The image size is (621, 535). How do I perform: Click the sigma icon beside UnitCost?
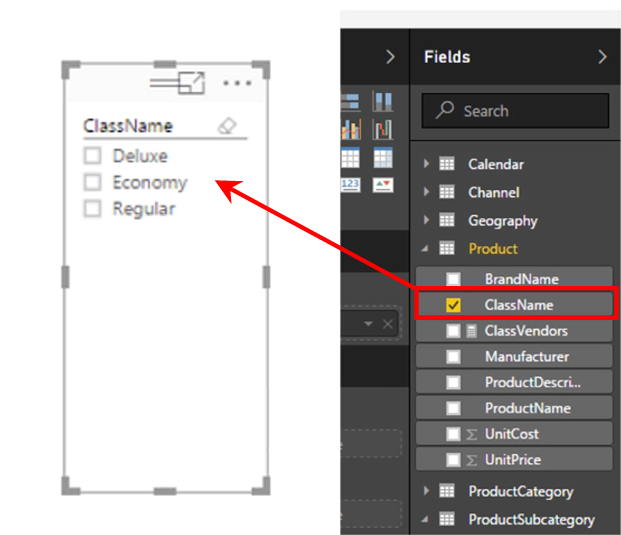coord(471,435)
